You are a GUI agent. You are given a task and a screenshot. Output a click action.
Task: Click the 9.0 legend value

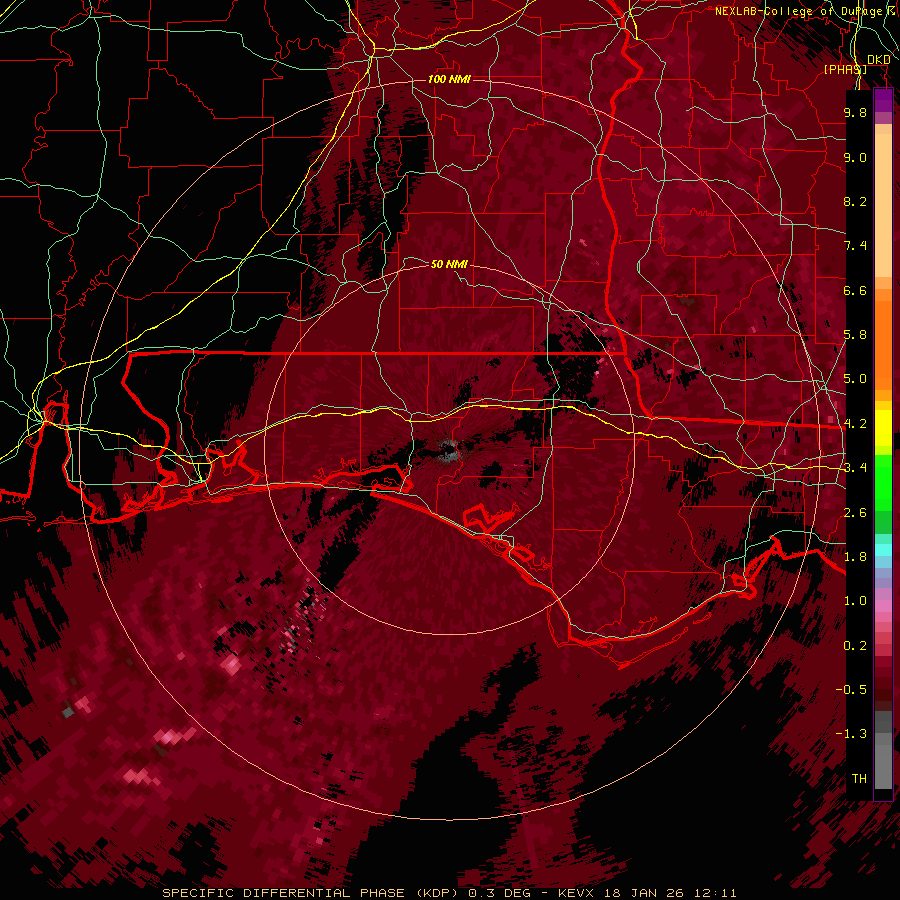point(855,157)
